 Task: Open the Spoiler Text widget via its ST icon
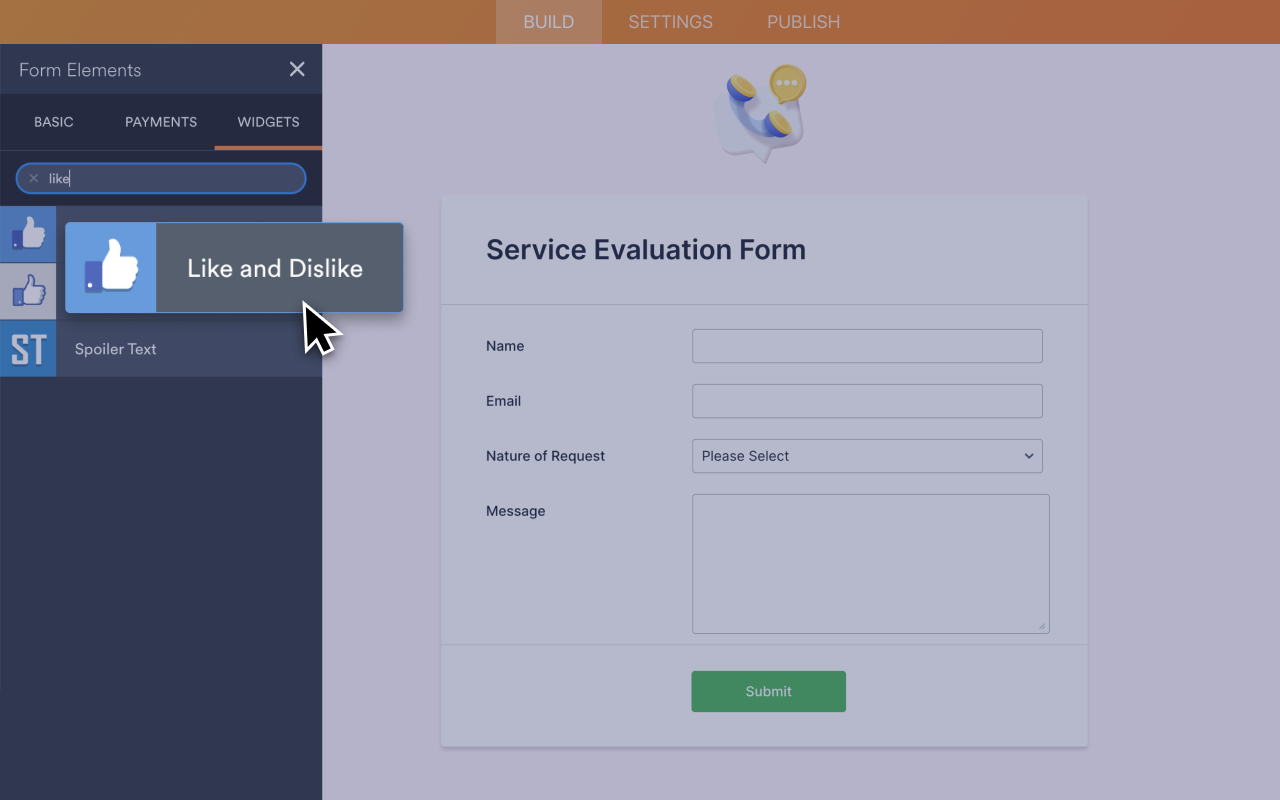point(27,349)
